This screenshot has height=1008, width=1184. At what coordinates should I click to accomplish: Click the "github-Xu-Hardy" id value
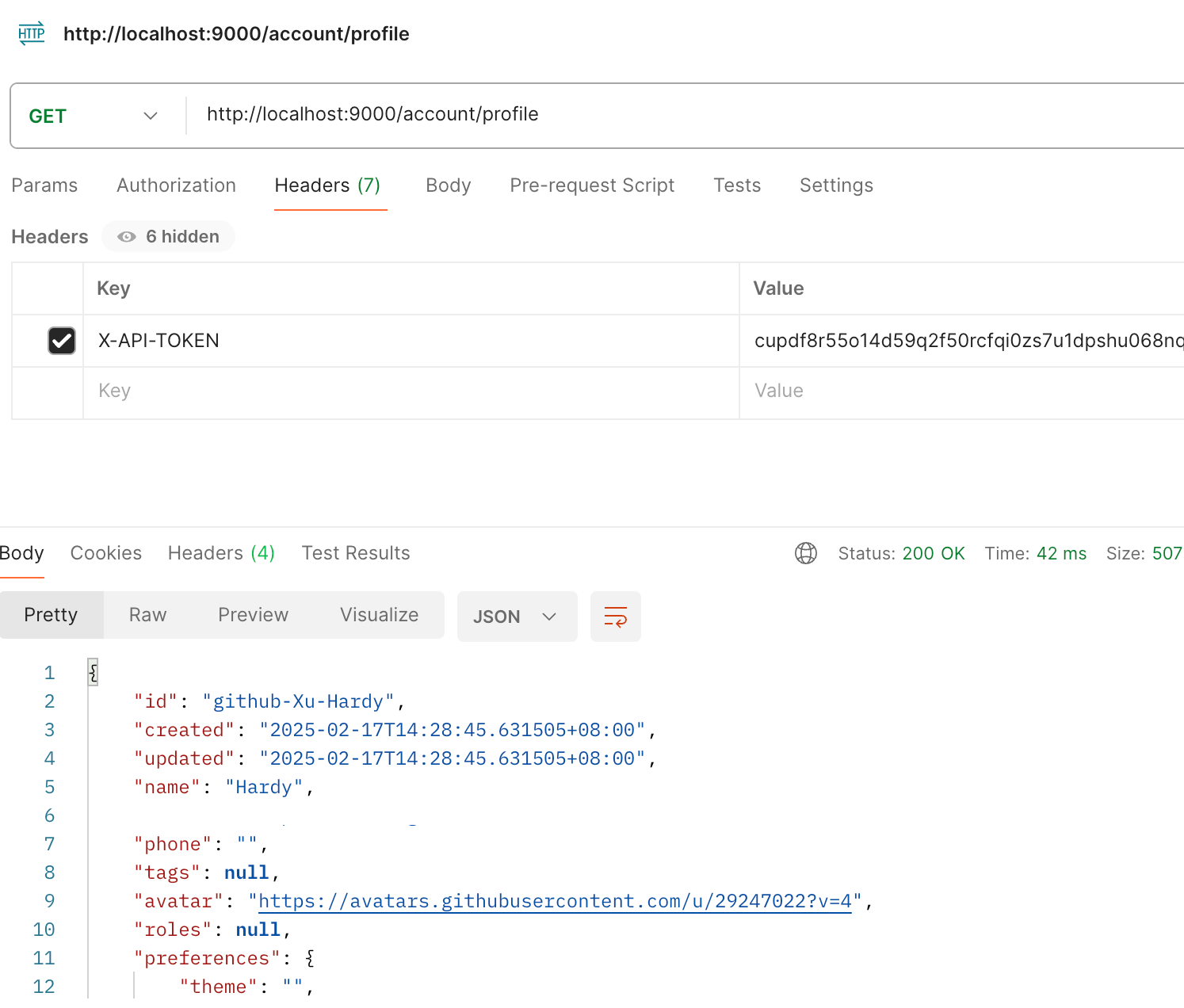[298, 701]
